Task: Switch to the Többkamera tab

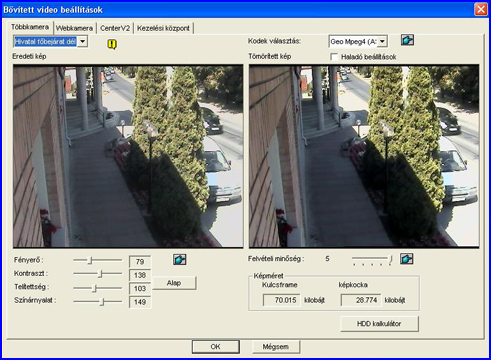Action: click(30, 27)
